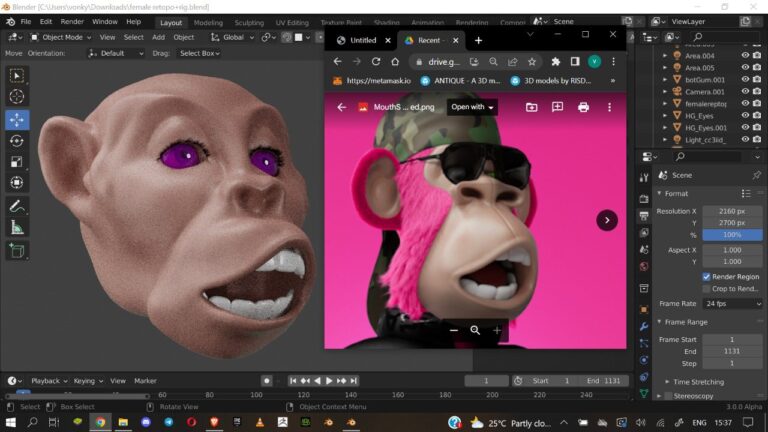Choose the Scale tool
768x432 pixels.
[17, 162]
